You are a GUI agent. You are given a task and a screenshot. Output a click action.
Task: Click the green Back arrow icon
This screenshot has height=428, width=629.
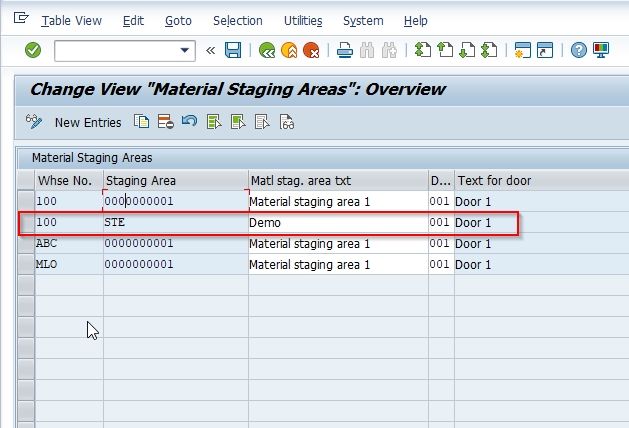[x=267, y=51]
